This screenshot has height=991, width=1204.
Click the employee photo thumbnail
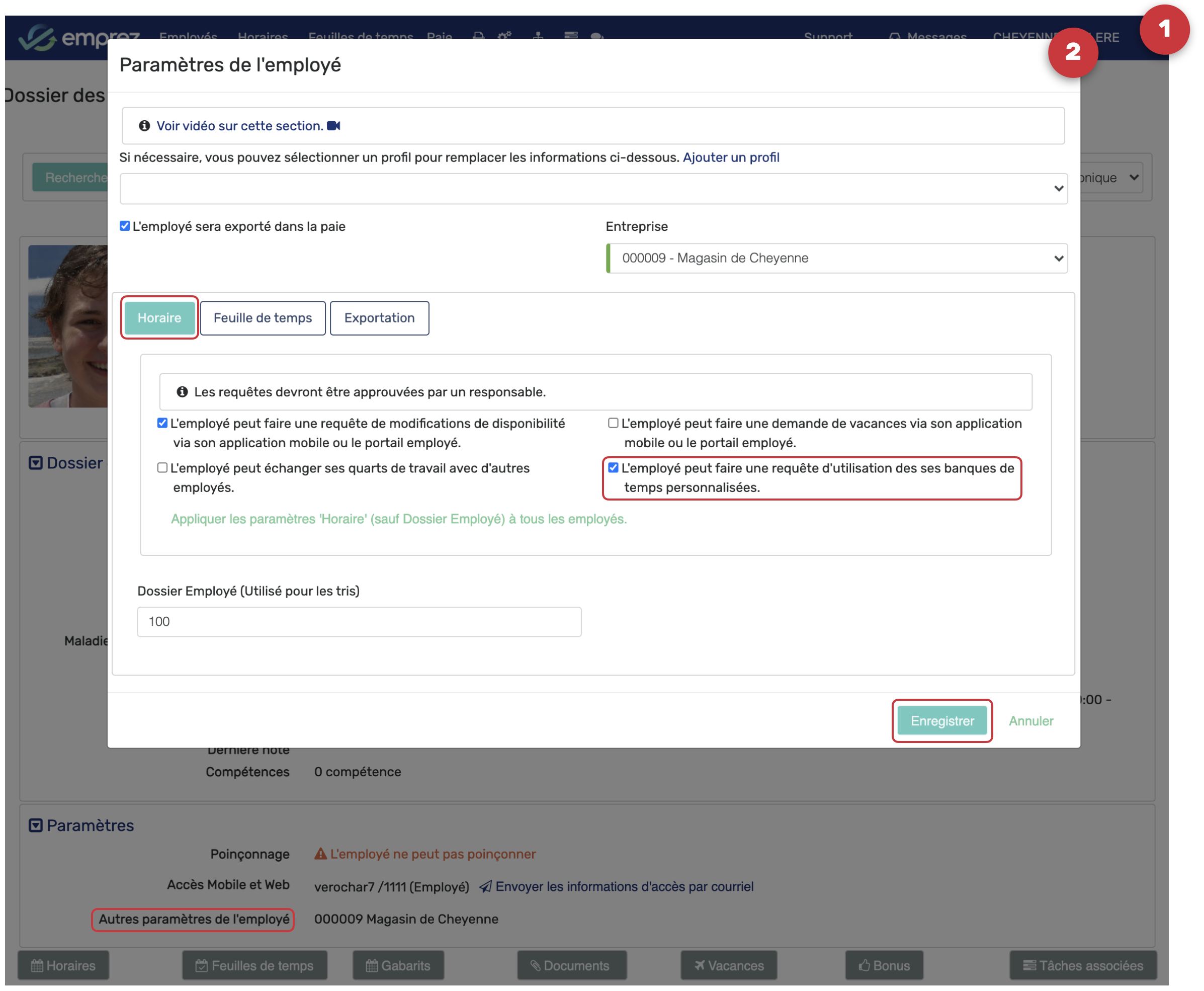[x=68, y=326]
